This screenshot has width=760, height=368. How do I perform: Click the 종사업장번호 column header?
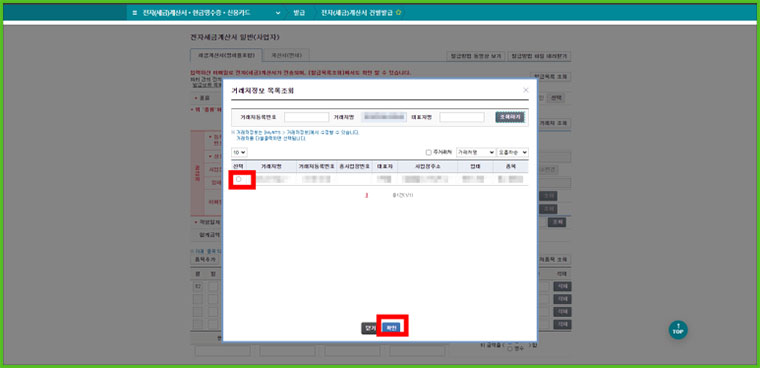tap(354, 166)
